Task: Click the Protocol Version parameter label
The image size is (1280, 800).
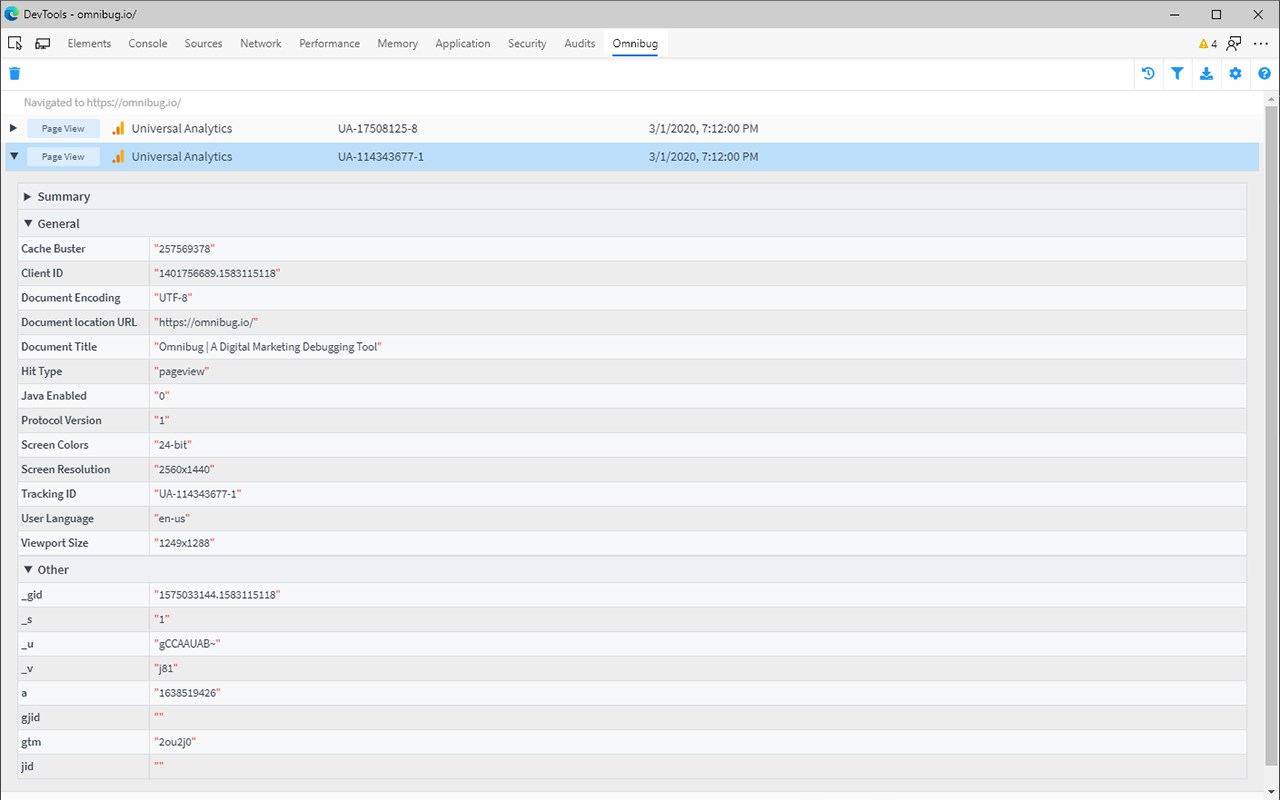Action: (61, 420)
